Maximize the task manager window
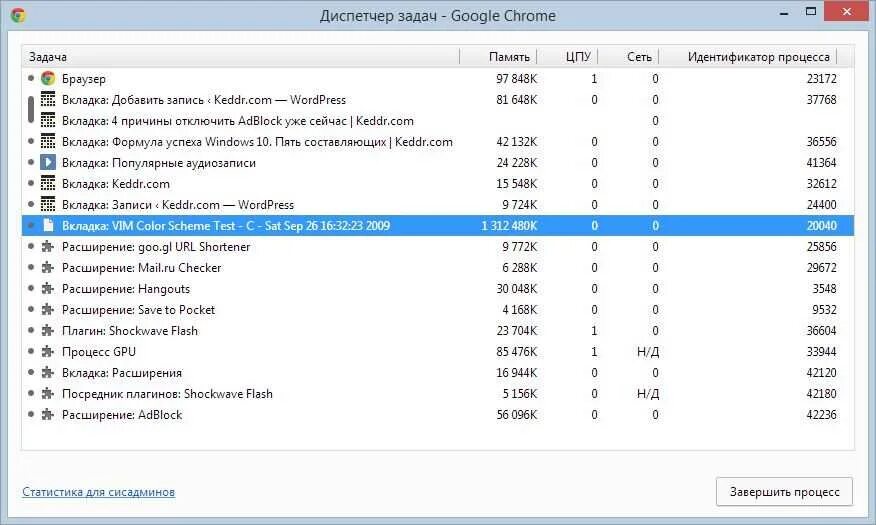 (811, 11)
